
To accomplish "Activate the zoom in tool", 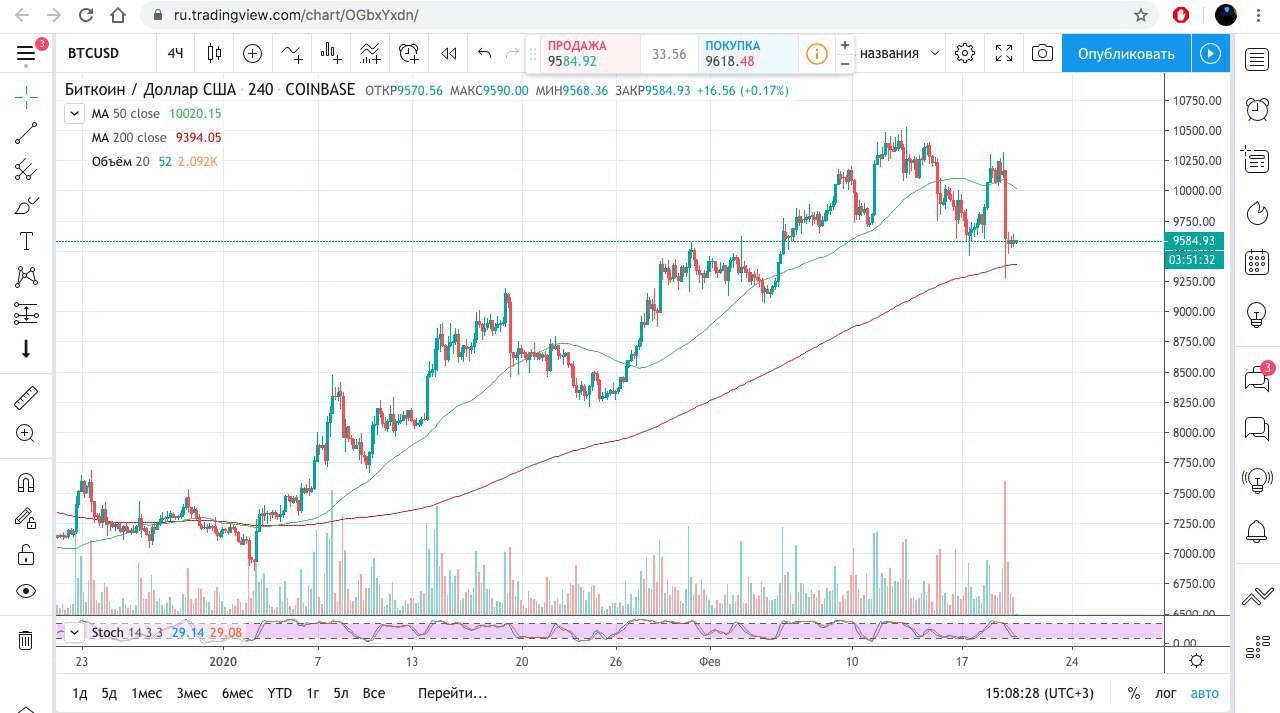I will tap(26, 433).
